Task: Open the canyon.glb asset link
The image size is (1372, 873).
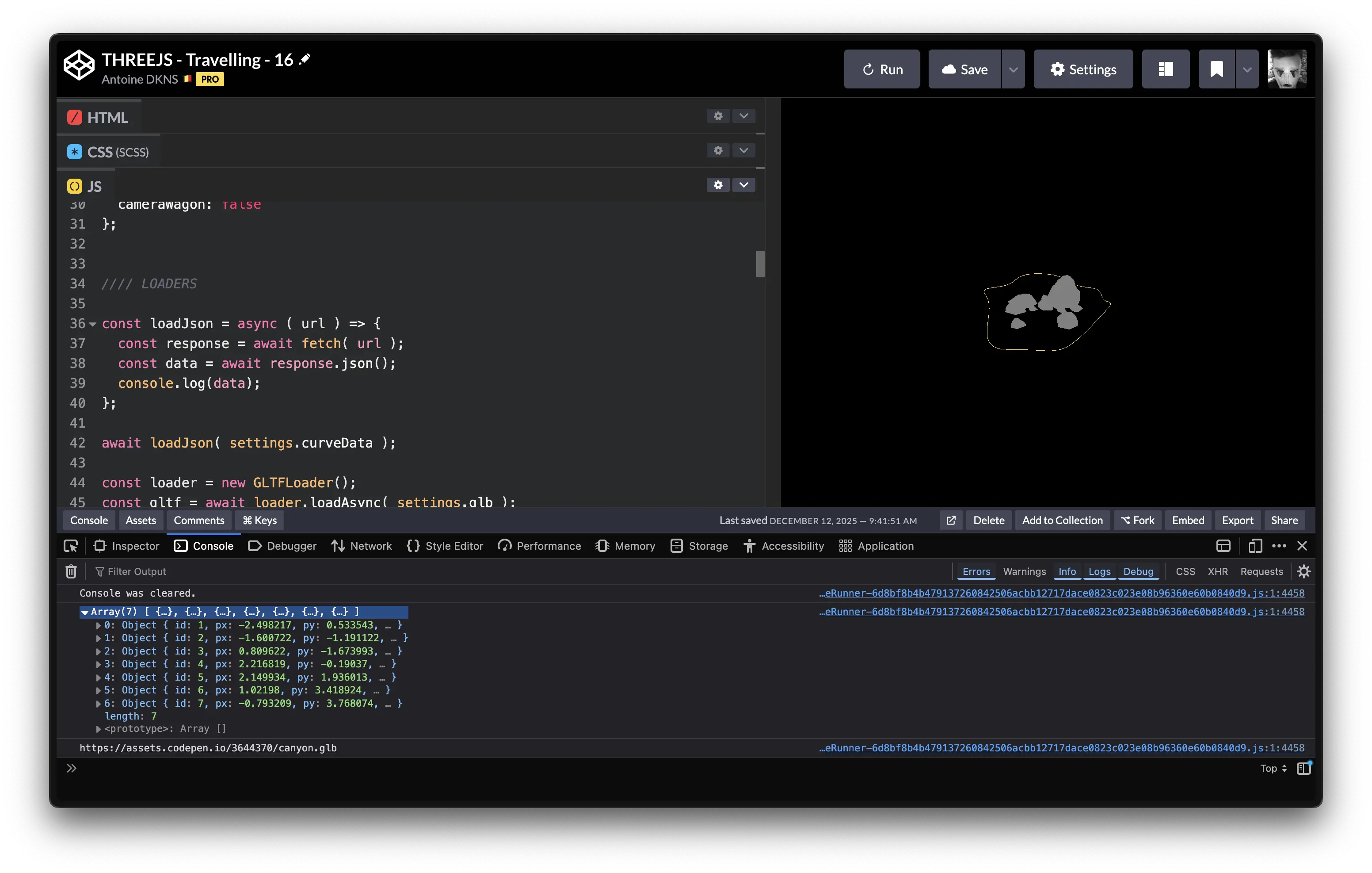Action: click(x=208, y=747)
